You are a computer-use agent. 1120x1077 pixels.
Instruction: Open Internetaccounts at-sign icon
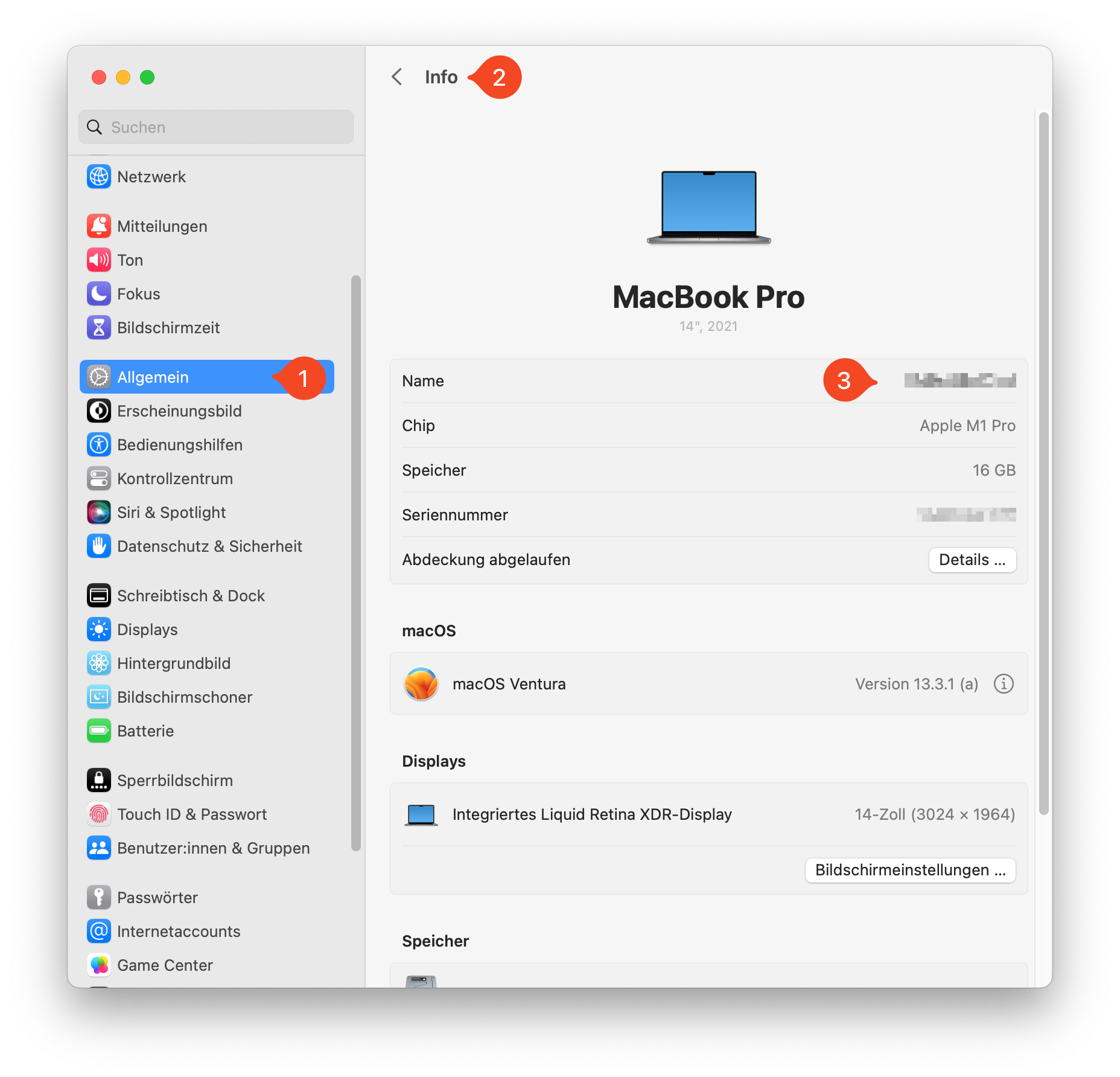pos(99,932)
